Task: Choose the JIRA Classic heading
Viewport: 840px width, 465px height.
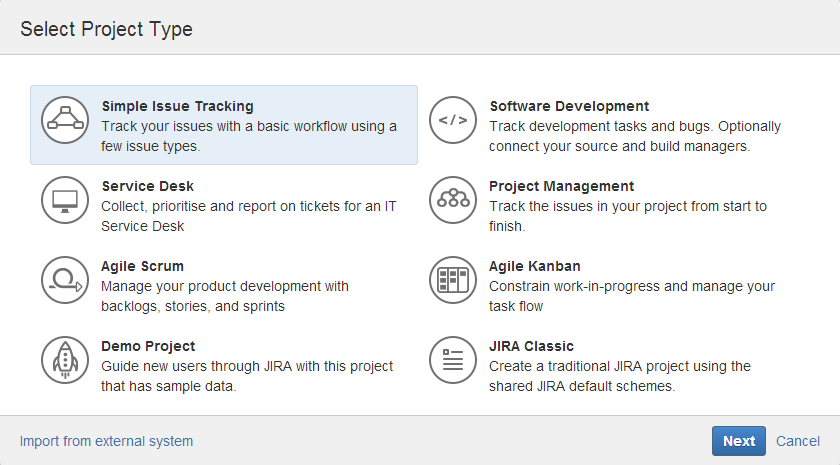Action: coord(531,346)
